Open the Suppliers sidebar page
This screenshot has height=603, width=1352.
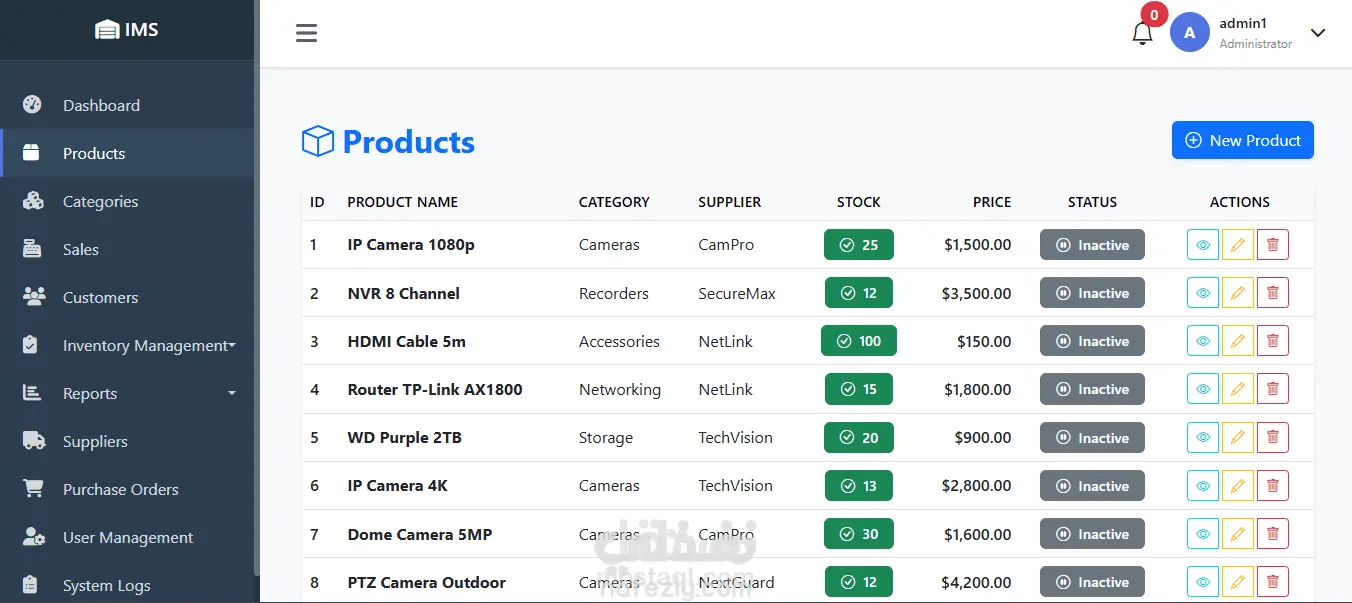95,441
